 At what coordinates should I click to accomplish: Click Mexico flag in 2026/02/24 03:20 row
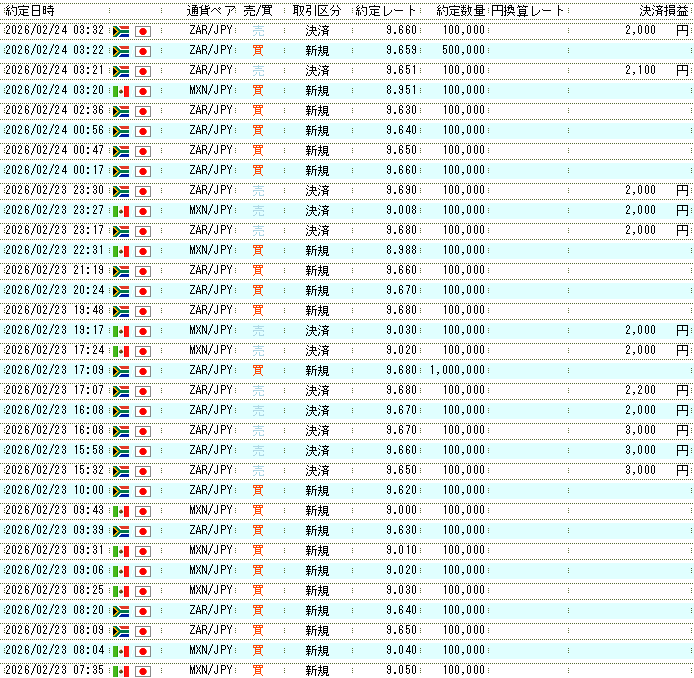[x=121, y=91]
